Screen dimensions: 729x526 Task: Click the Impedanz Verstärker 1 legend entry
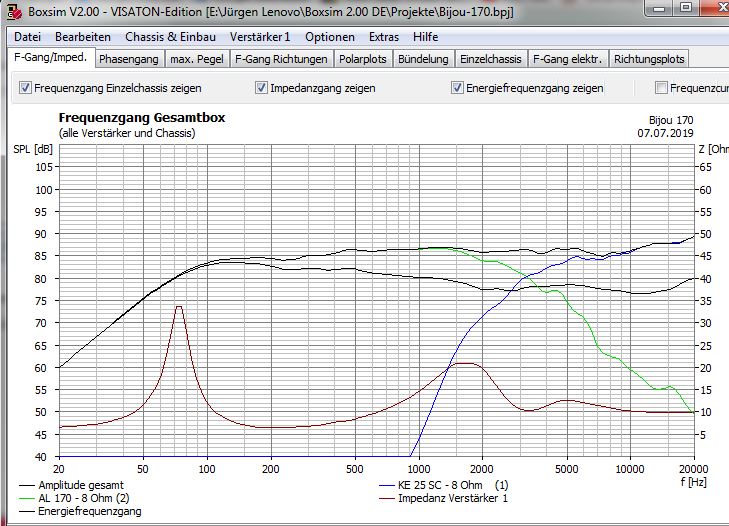(x=444, y=498)
